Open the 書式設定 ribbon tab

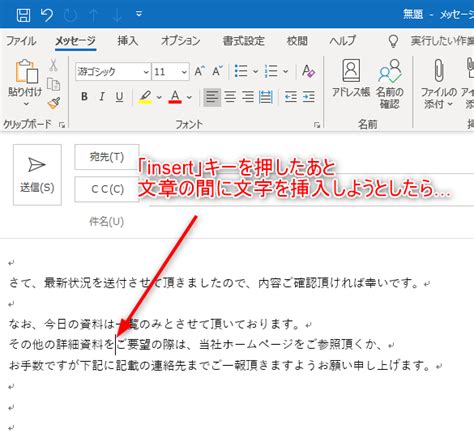pos(244,41)
